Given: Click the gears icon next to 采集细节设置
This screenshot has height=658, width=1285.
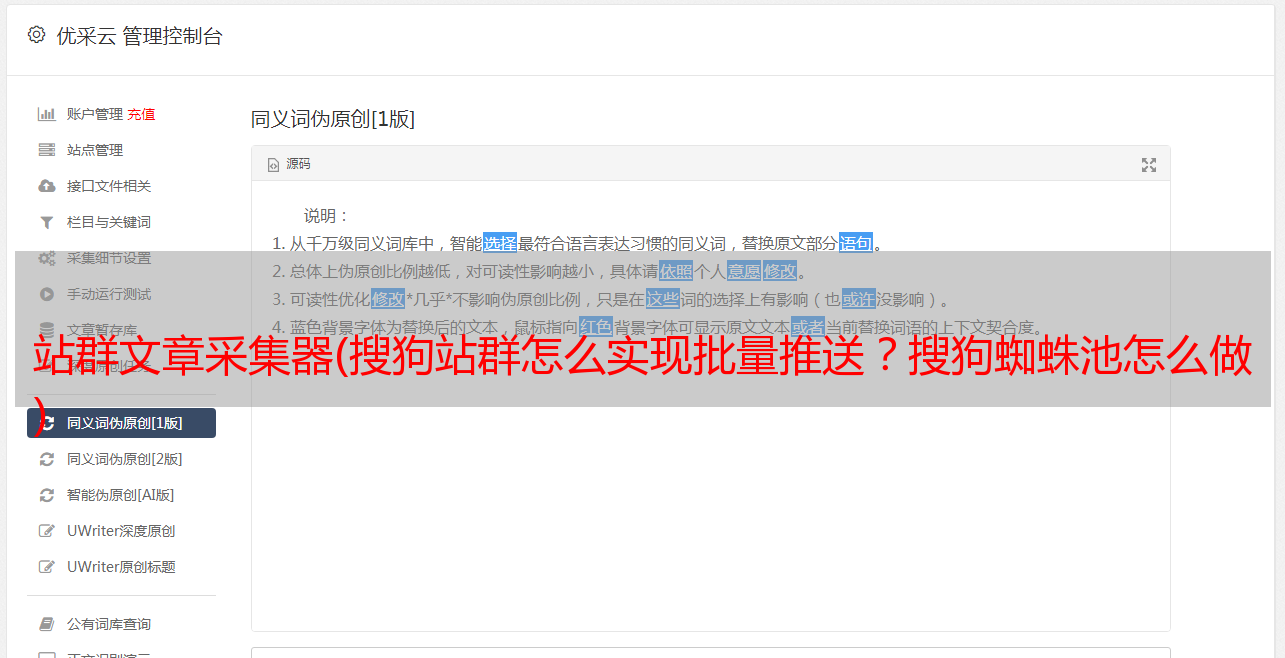Looking at the screenshot, I should (x=46, y=258).
